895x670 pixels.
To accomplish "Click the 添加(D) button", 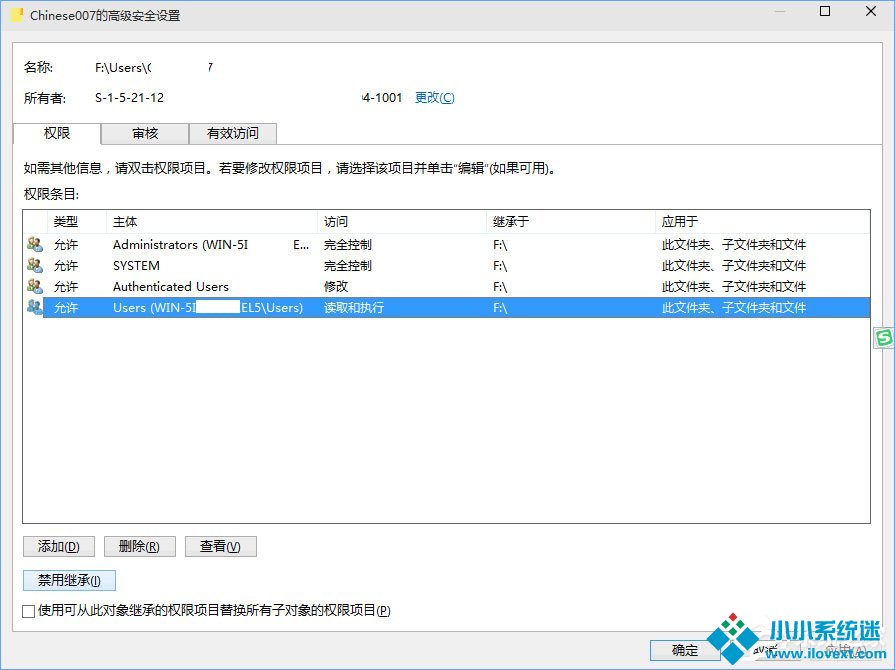I will pos(59,547).
